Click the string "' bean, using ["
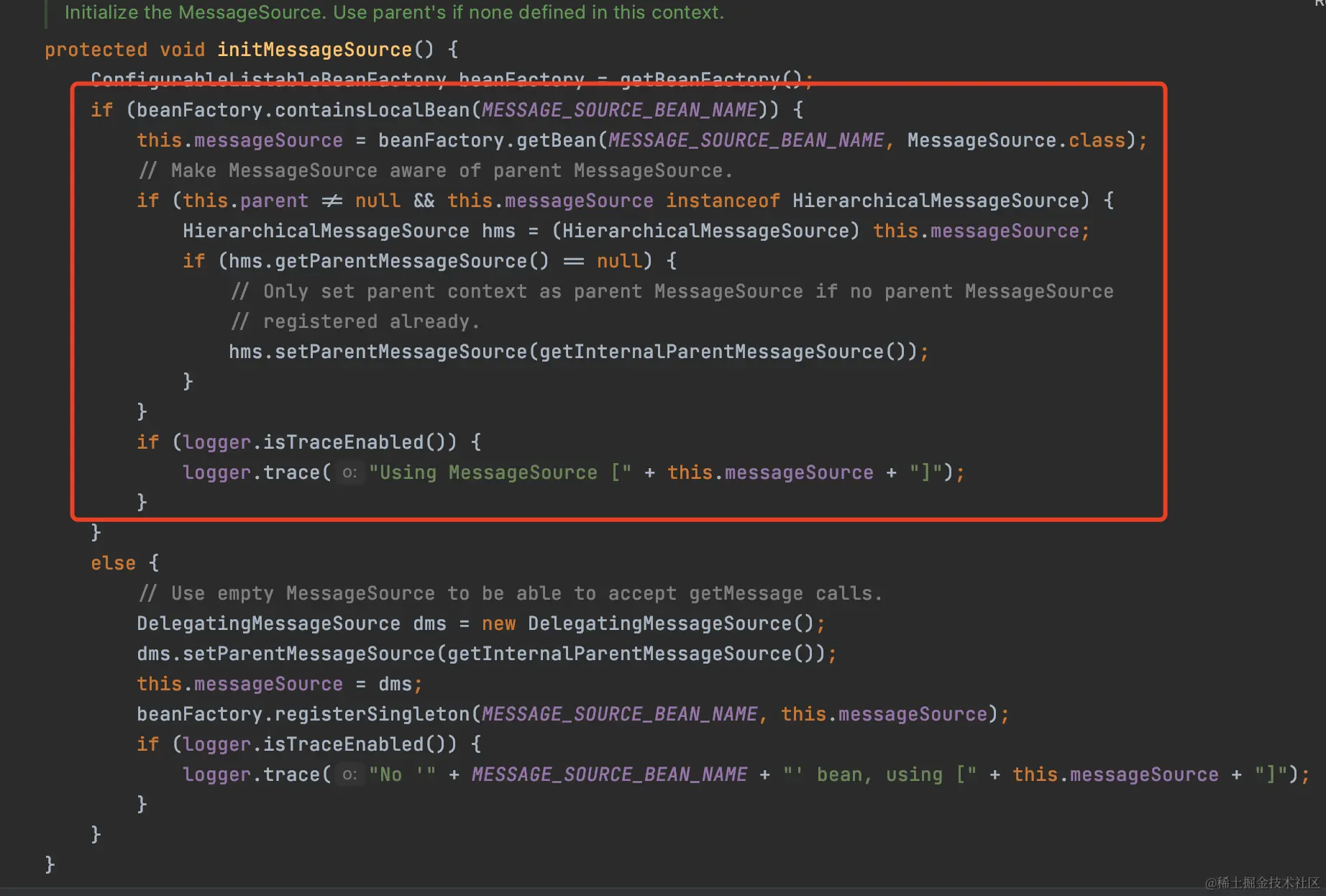Image resolution: width=1326 pixels, height=896 pixels. [x=879, y=774]
